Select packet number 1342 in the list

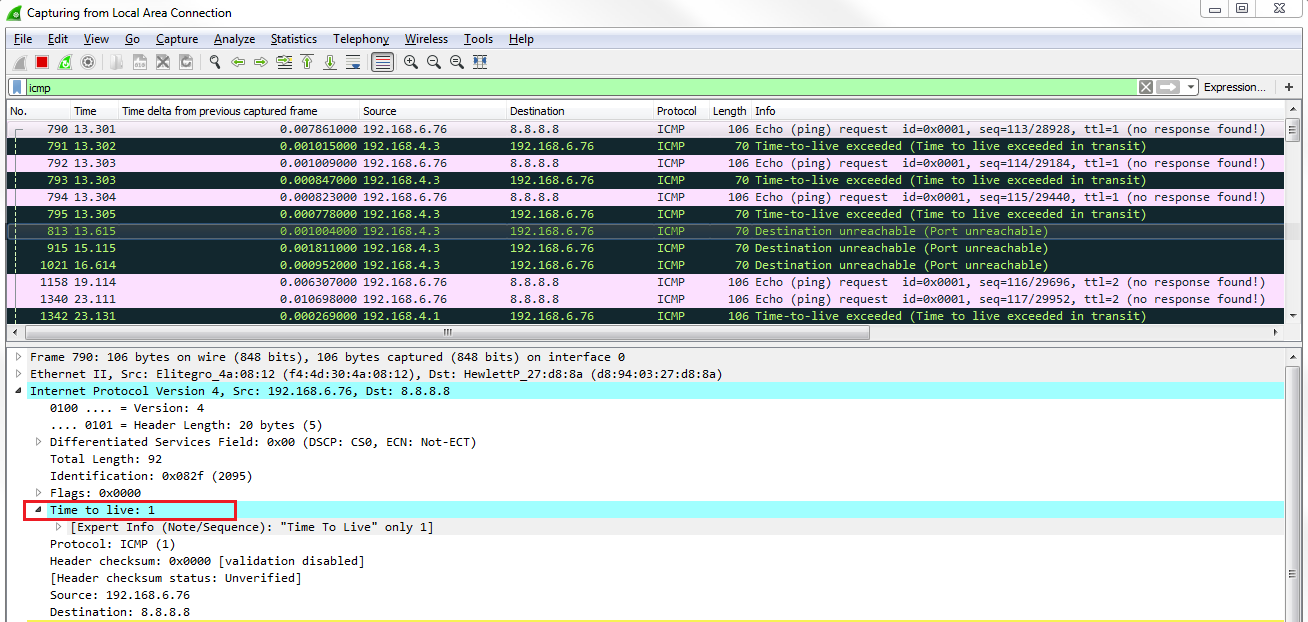pos(400,316)
